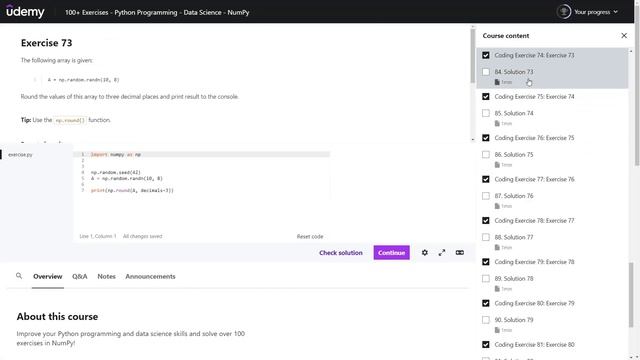This screenshot has height=360, width=640.
Task: Toggle checkbox for 85. Solution 74
Action: click(486, 113)
